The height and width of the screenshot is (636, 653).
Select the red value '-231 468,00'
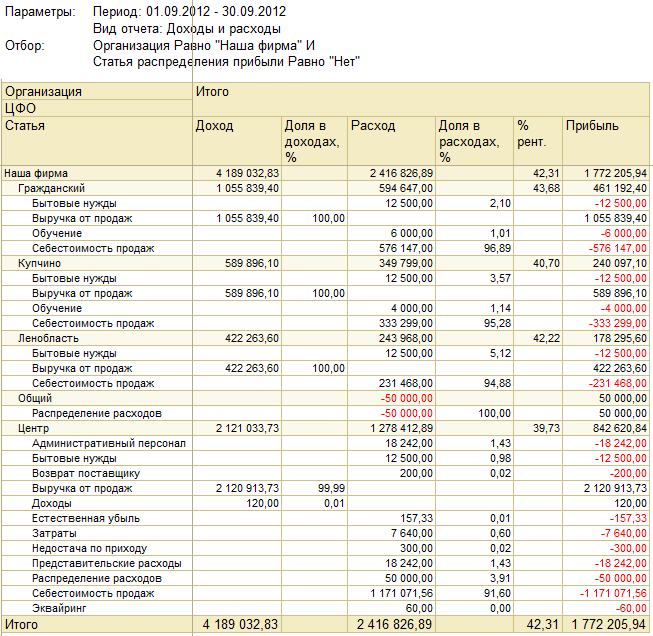tap(618, 383)
